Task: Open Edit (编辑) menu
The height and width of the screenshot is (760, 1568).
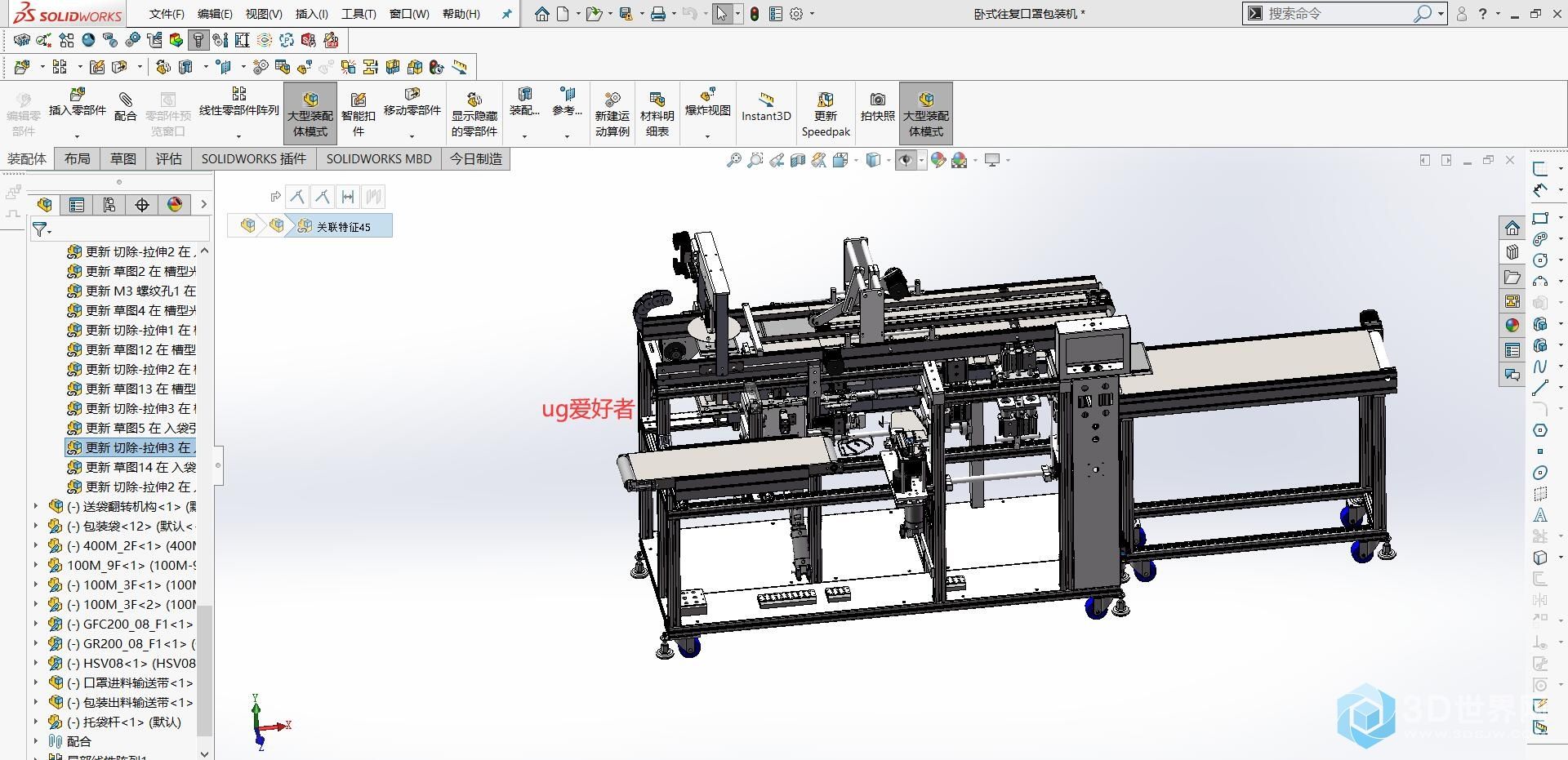Action: point(215,14)
